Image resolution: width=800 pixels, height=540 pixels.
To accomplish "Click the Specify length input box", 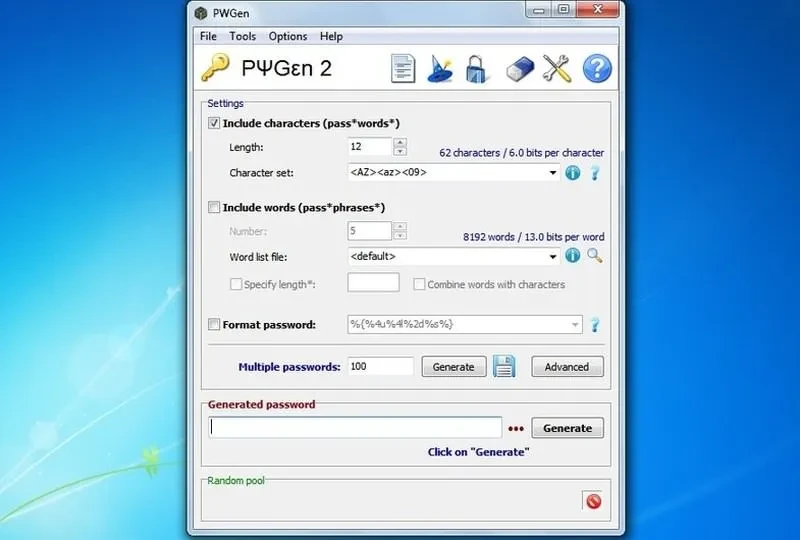I will 373,282.
